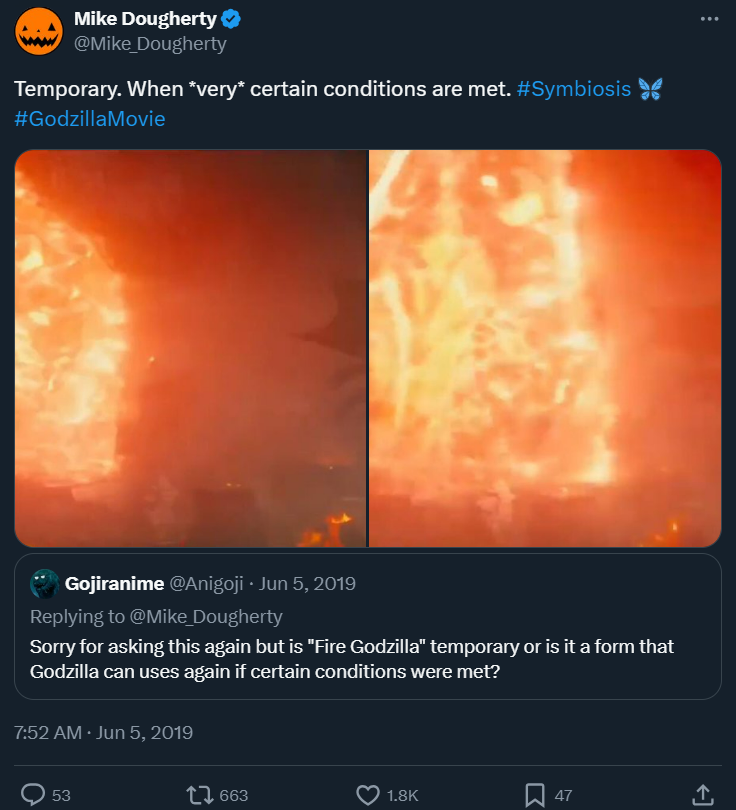Like the tweet with heart icon

pyautogui.click(x=368, y=795)
